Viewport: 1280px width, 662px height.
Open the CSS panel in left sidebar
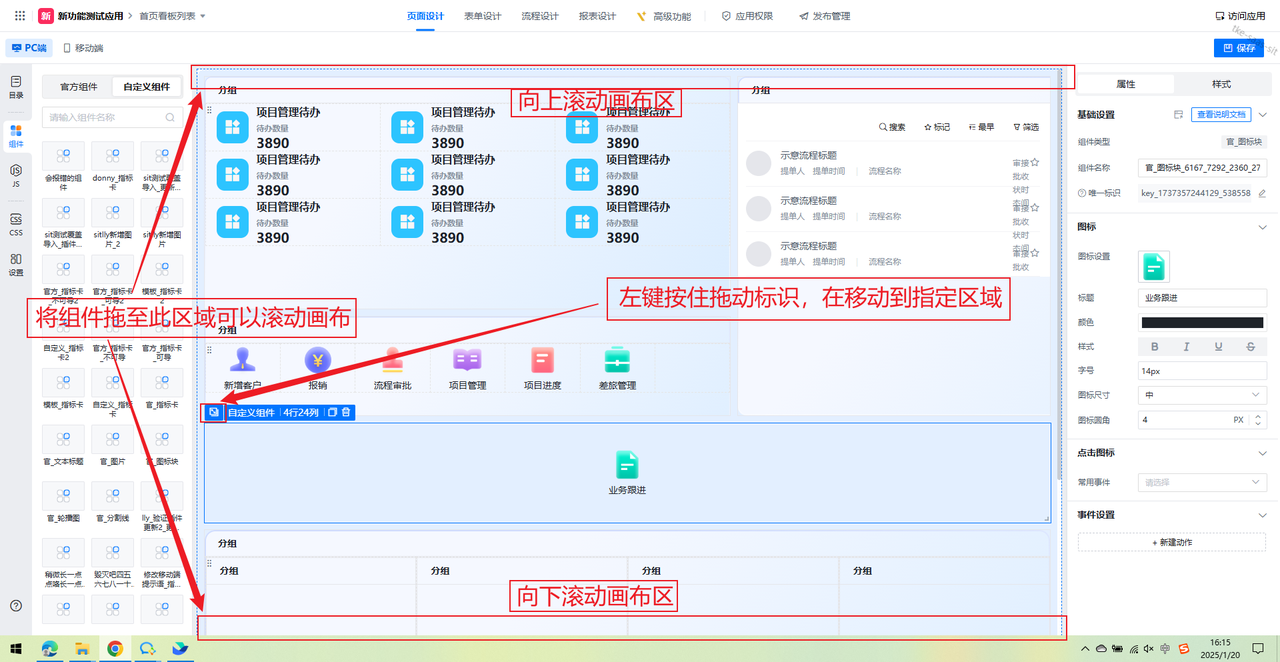pyautogui.click(x=16, y=223)
